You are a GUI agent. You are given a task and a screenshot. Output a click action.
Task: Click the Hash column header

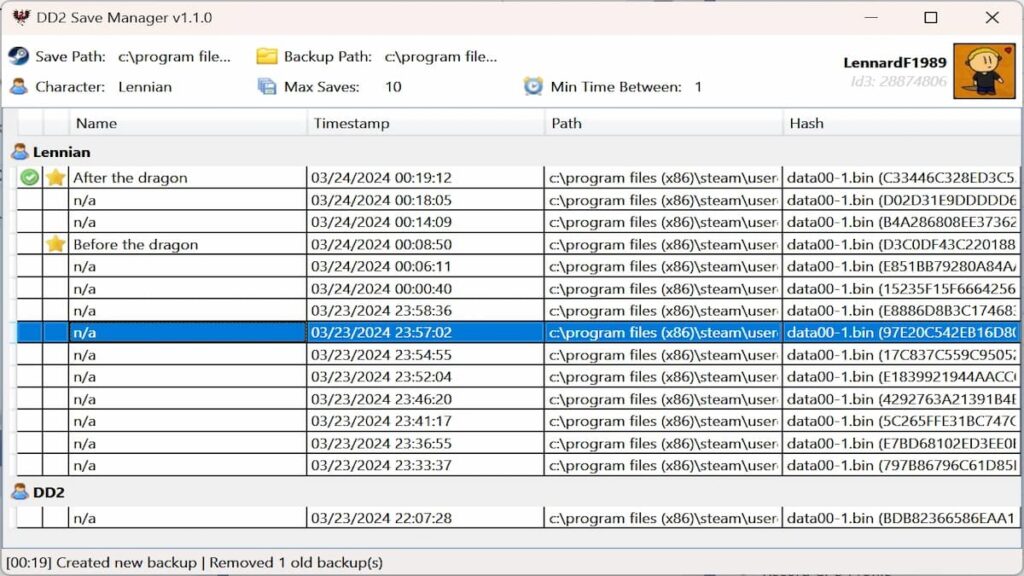(900, 123)
